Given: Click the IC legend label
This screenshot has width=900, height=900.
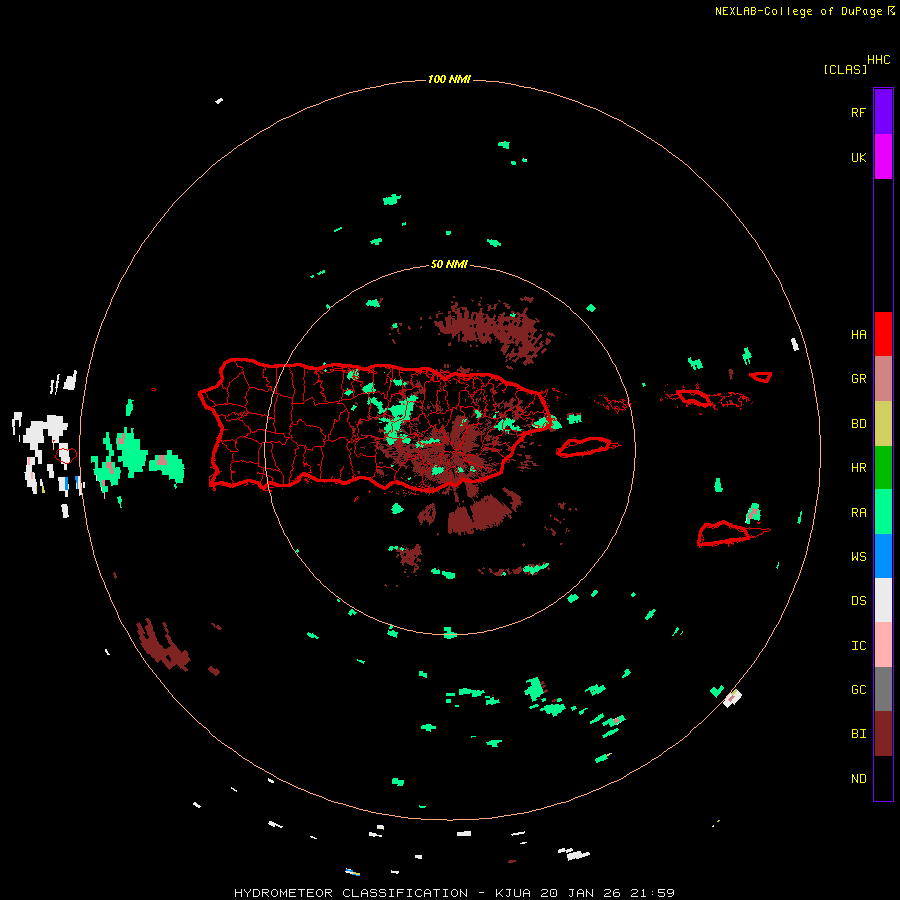Looking at the screenshot, I should (x=858, y=646).
